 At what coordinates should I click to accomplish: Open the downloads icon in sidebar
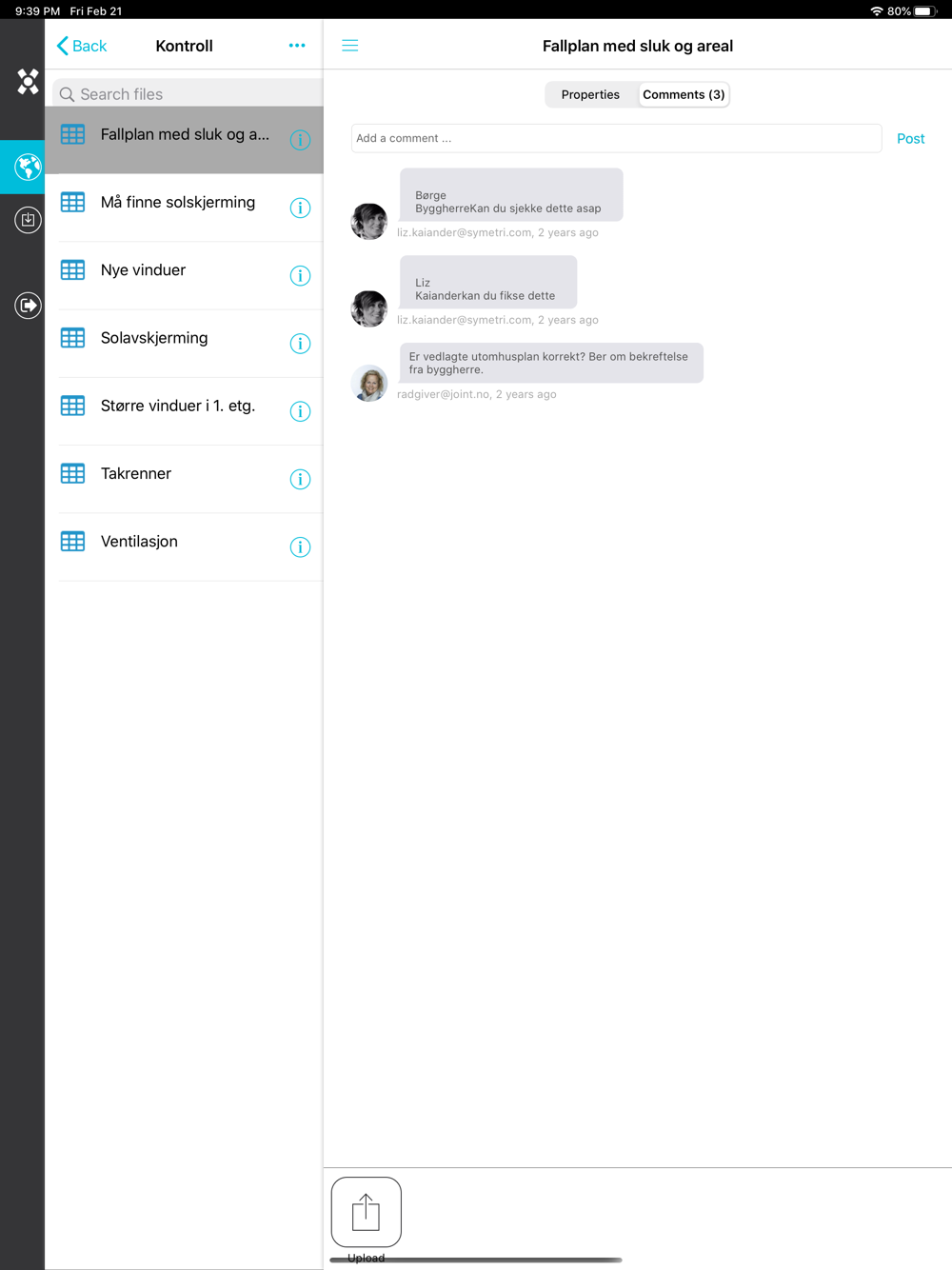click(28, 220)
